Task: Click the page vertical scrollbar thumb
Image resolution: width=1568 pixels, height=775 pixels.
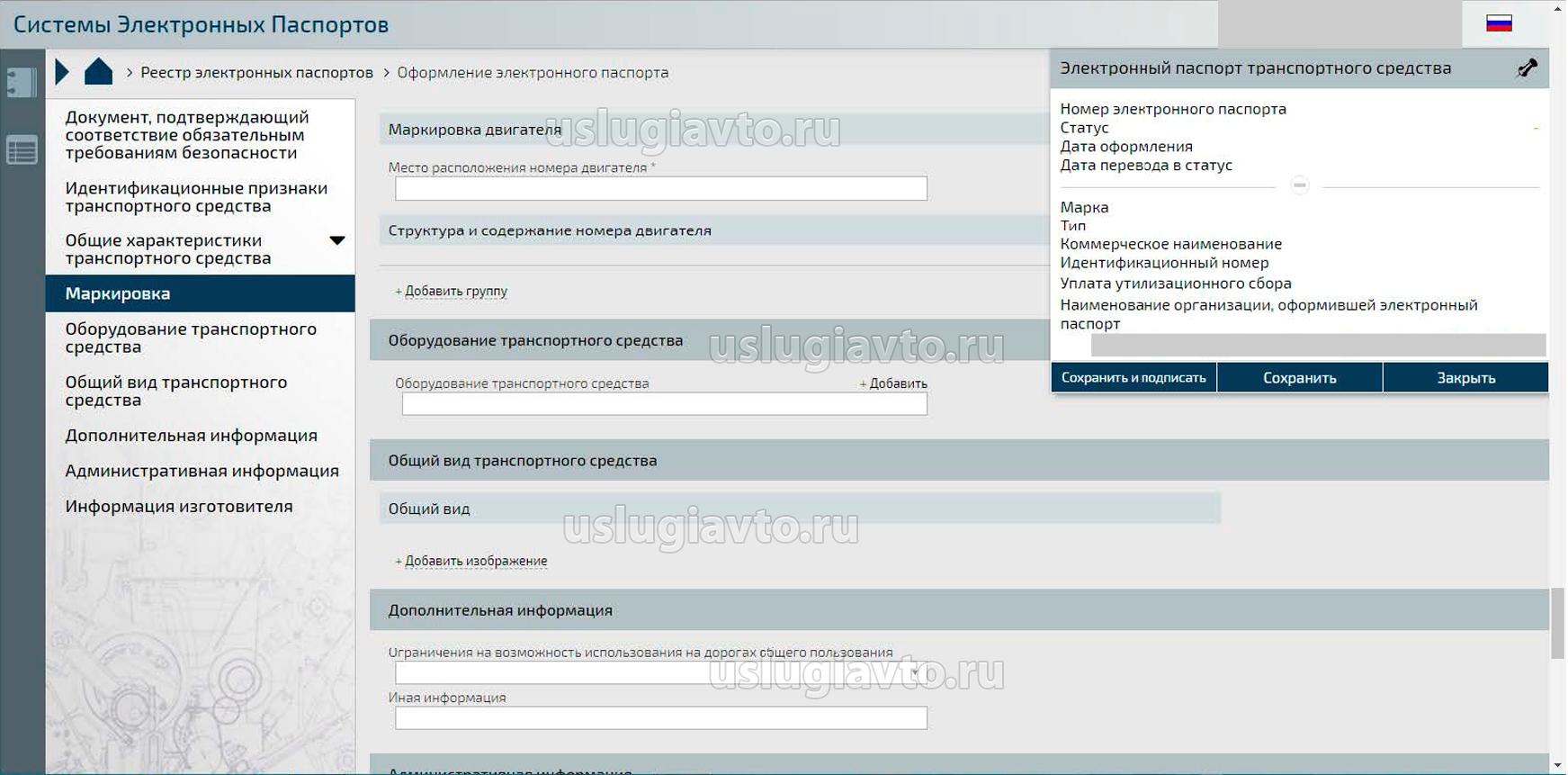Action: [1558, 623]
